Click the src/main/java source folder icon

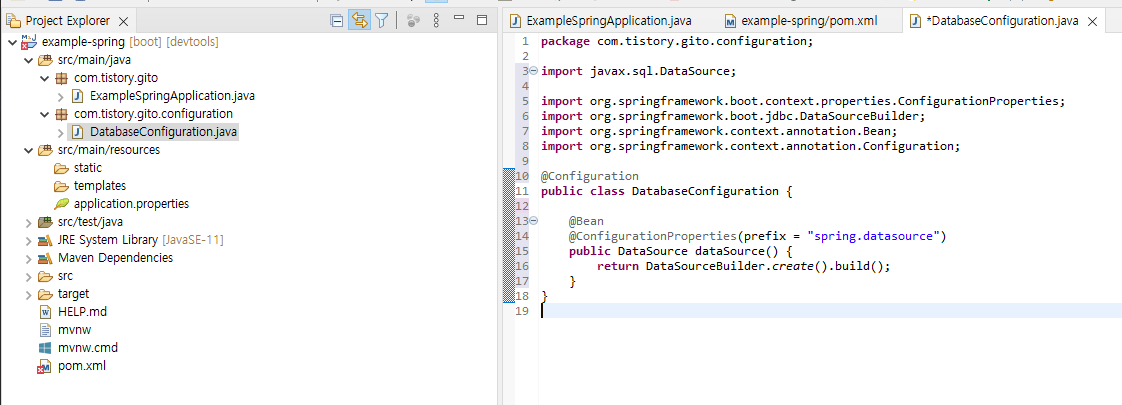point(45,60)
